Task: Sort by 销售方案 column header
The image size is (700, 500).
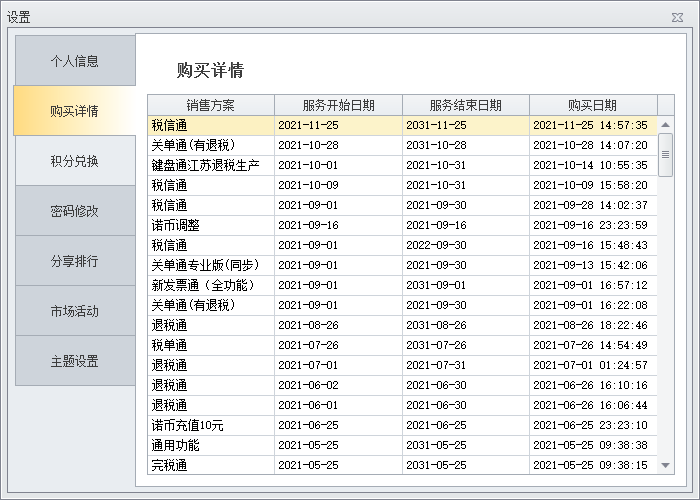Action: click(x=211, y=105)
